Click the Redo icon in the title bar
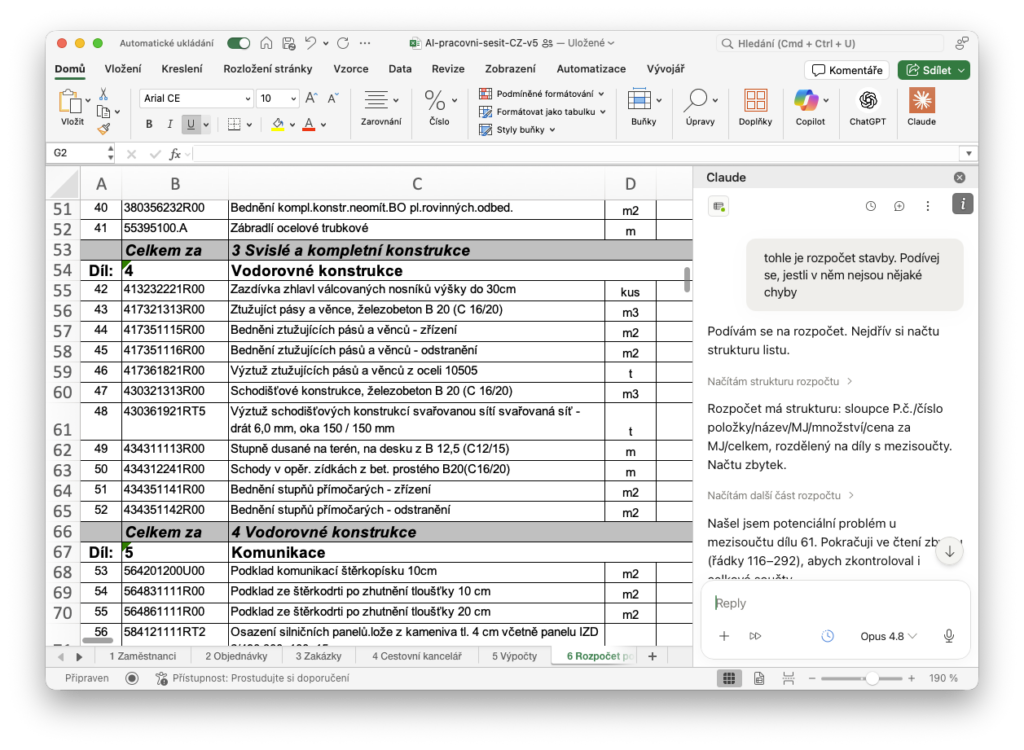 click(x=343, y=43)
